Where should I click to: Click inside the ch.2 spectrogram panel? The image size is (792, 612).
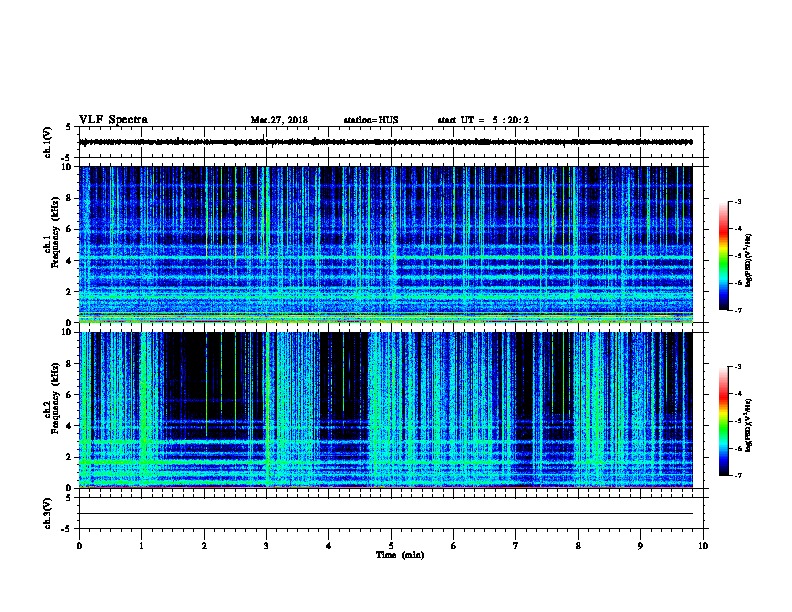(386, 410)
